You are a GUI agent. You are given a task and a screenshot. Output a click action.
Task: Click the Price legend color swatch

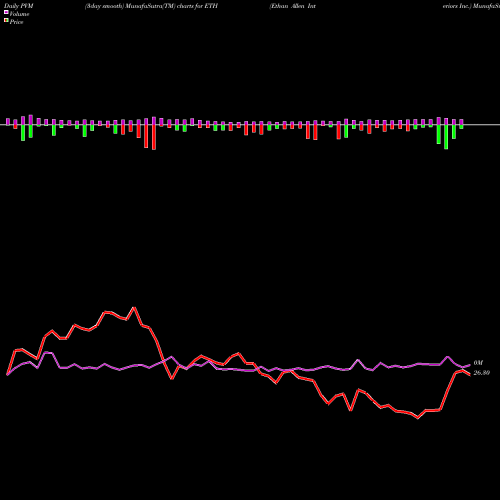coord(6,21)
